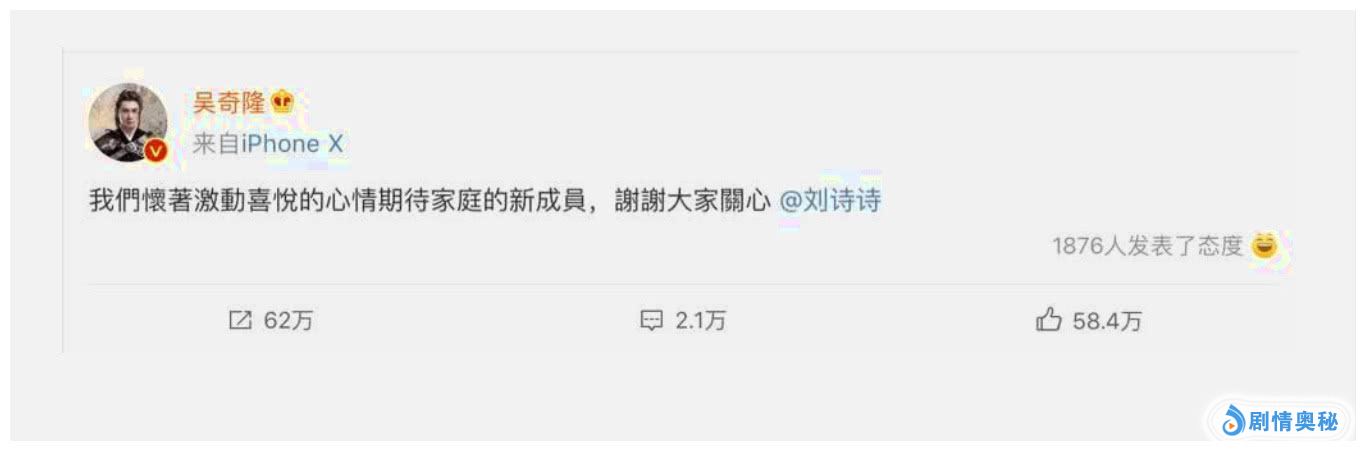The height and width of the screenshot is (451, 1366).
Task: Click the comment bubble icon
Action: [x=651, y=321]
